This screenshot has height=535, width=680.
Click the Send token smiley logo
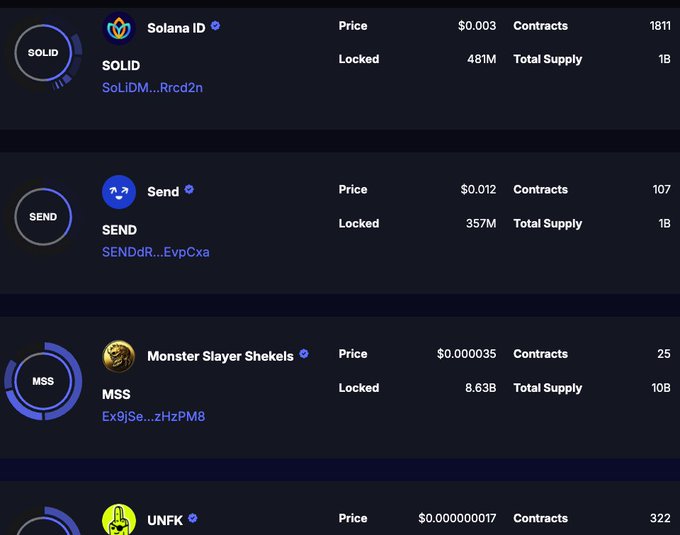click(119, 192)
